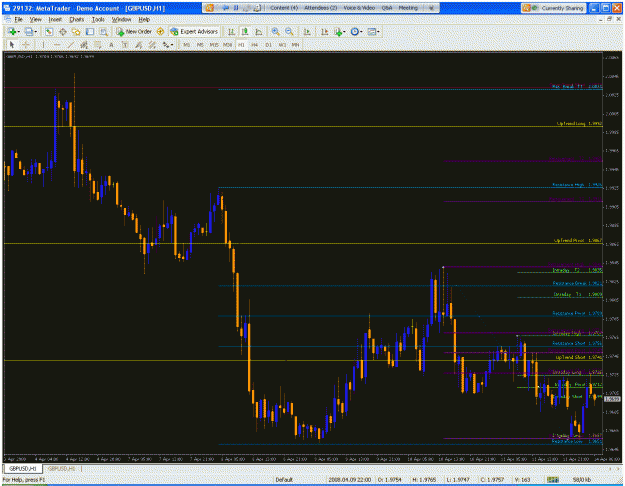Expand the Profiles dropdown arrow
The image size is (625, 486).
pos(35,32)
